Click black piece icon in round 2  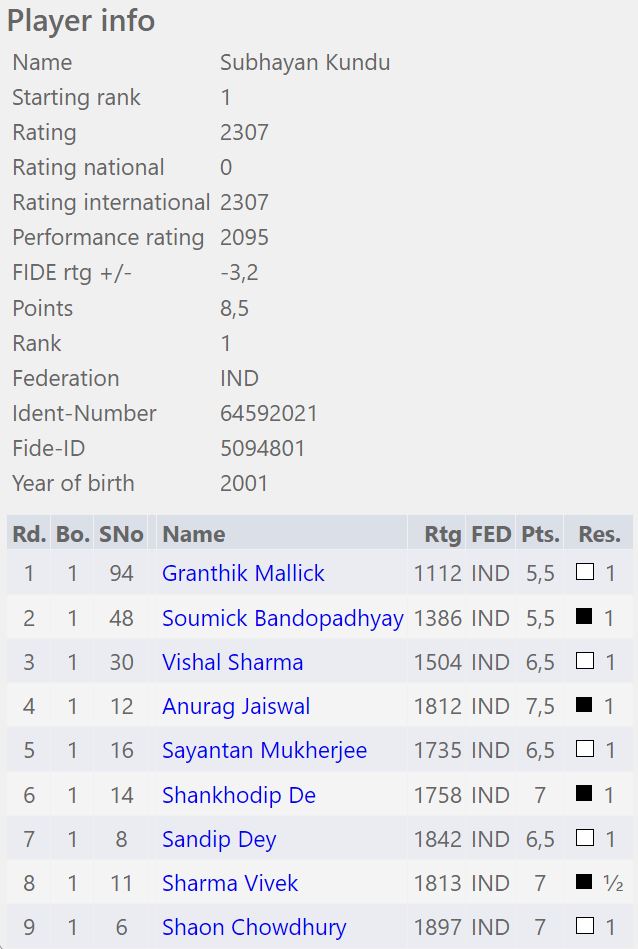coord(585,617)
